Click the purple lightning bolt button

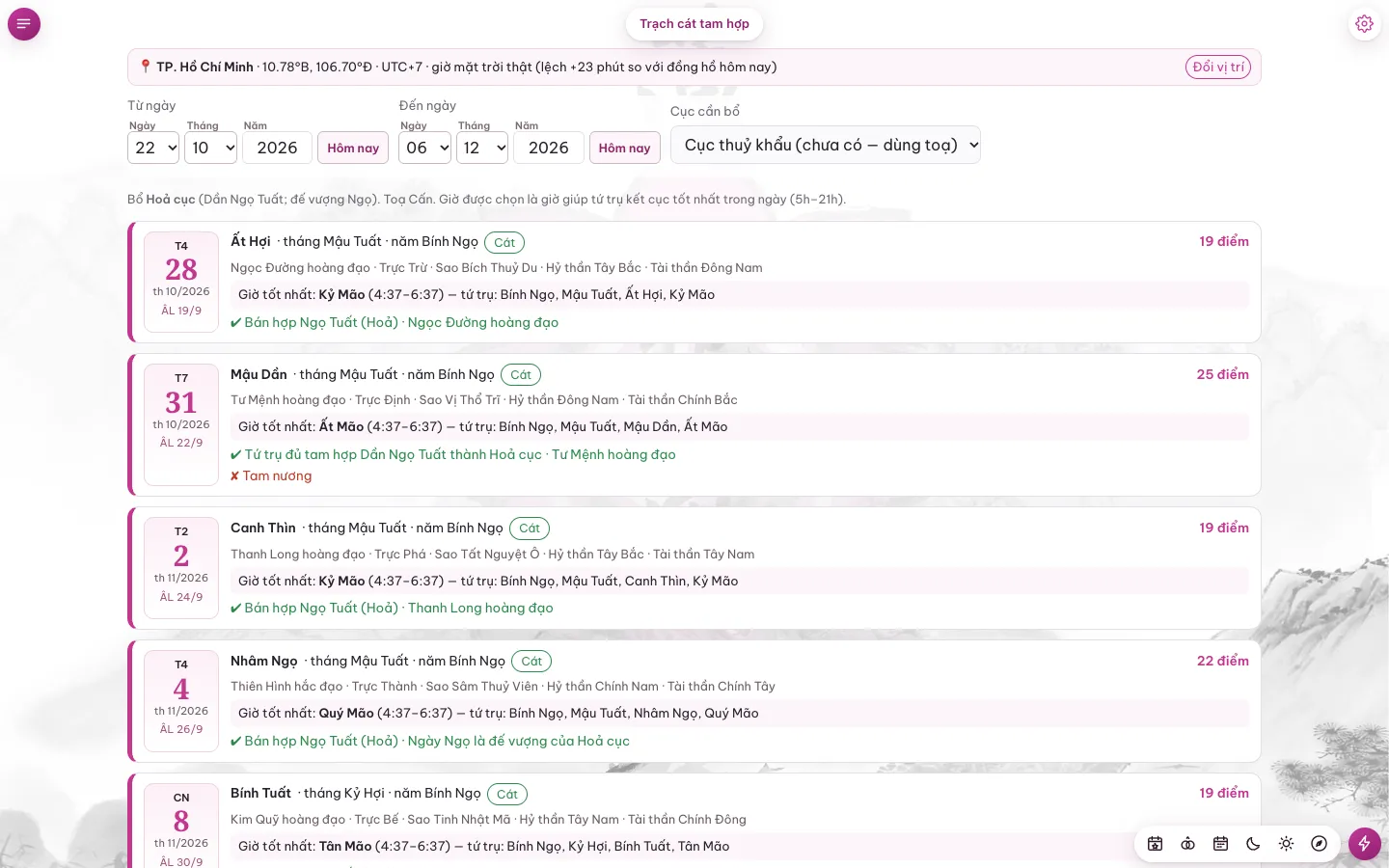tap(1364, 844)
